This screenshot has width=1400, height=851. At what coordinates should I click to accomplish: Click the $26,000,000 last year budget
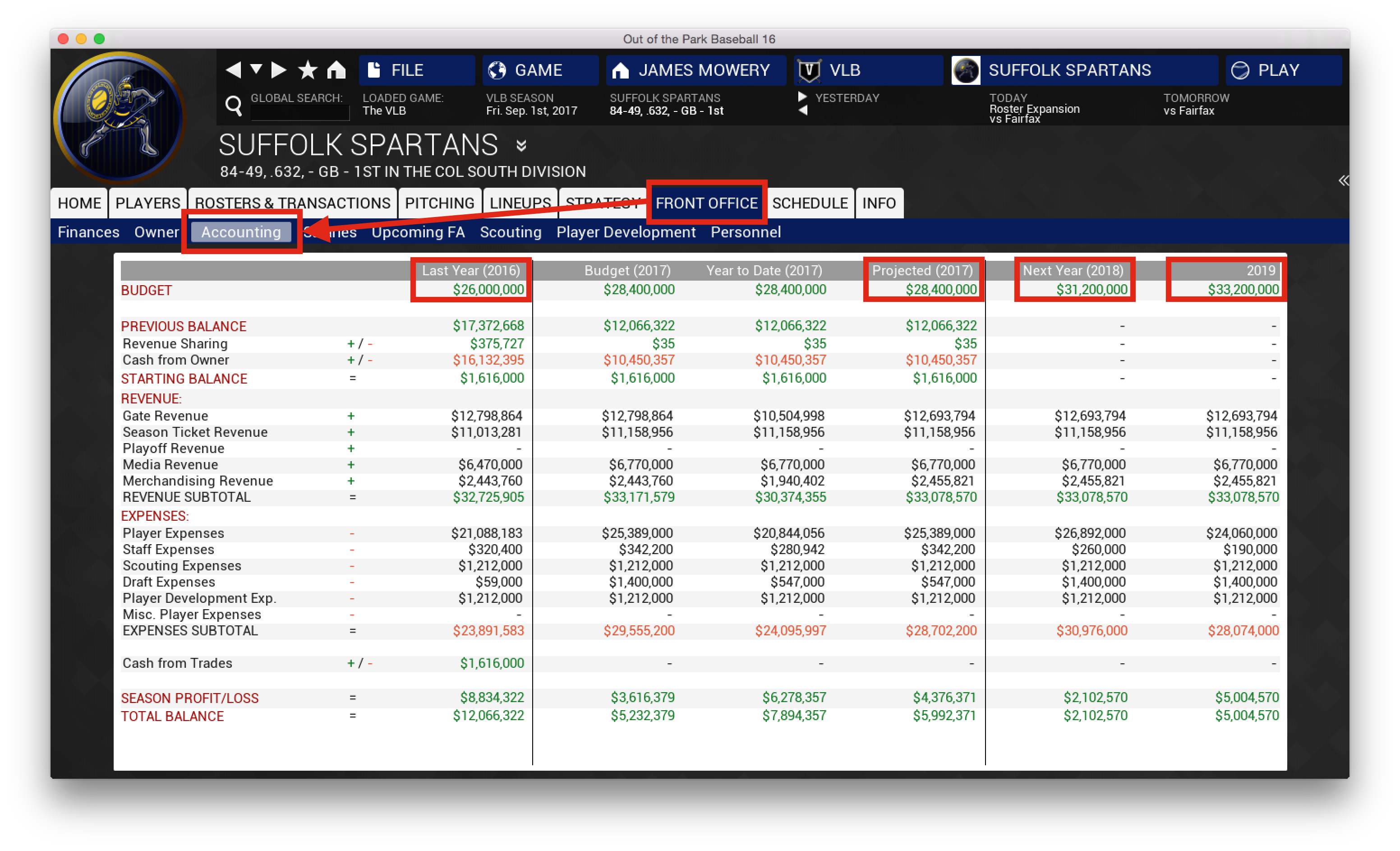pyautogui.click(x=488, y=289)
